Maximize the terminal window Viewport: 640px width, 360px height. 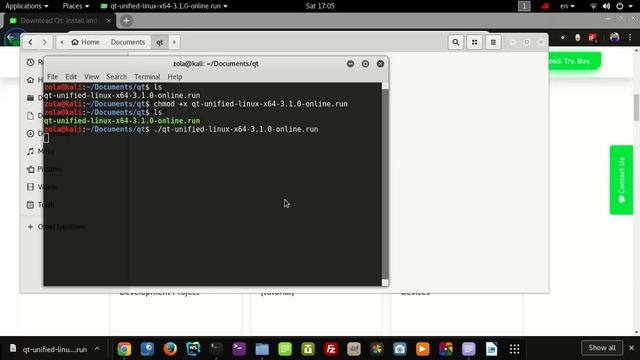(x=365, y=64)
